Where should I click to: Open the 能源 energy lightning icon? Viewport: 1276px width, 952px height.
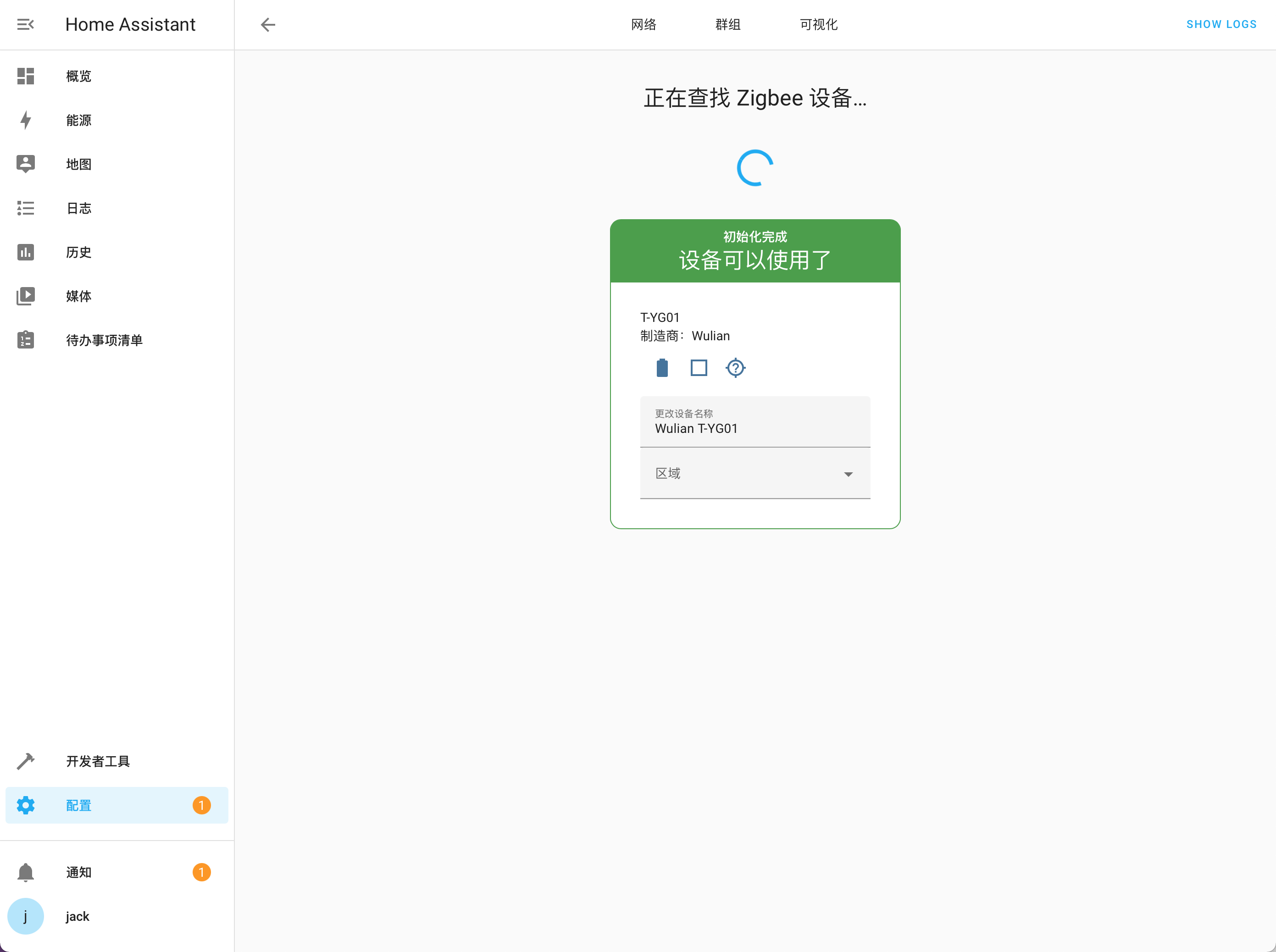click(25, 120)
